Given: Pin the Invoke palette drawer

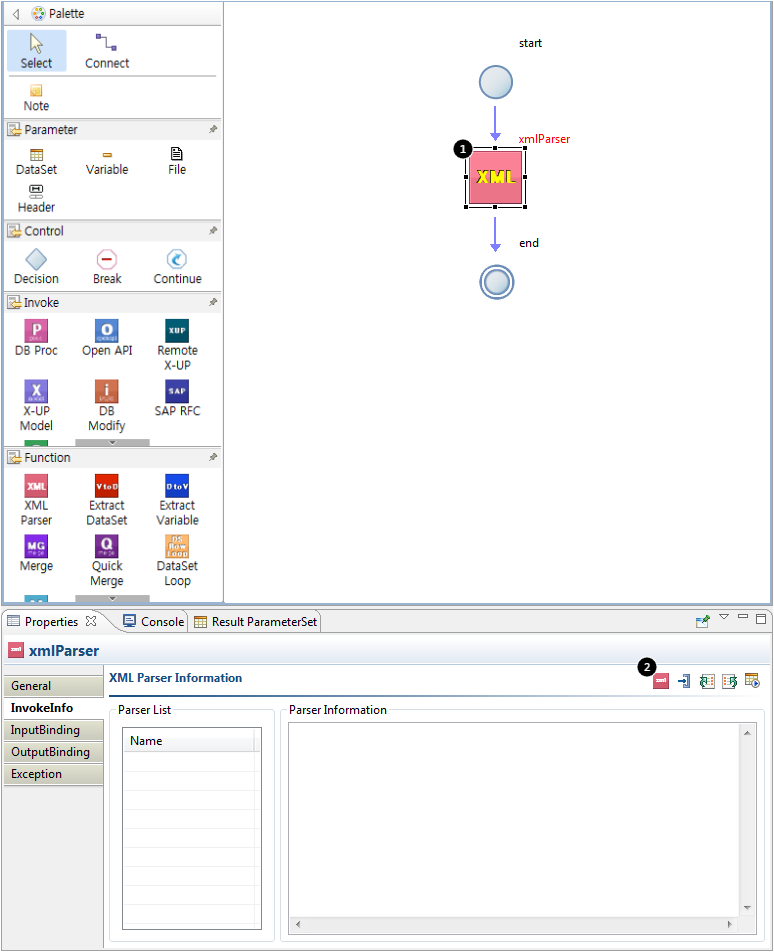Looking at the screenshot, I should (212, 302).
